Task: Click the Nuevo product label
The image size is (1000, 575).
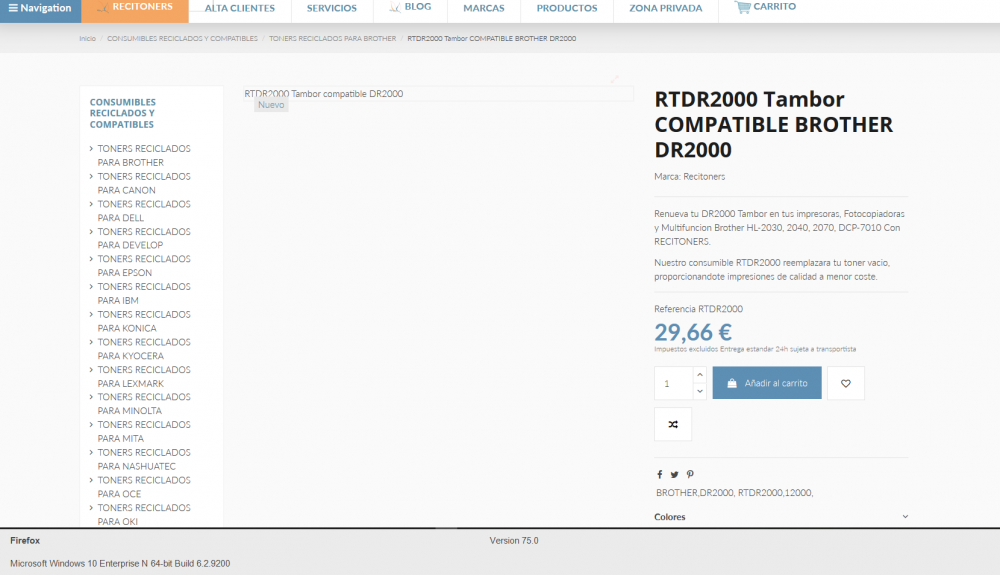Action: pyautogui.click(x=271, y=105)
